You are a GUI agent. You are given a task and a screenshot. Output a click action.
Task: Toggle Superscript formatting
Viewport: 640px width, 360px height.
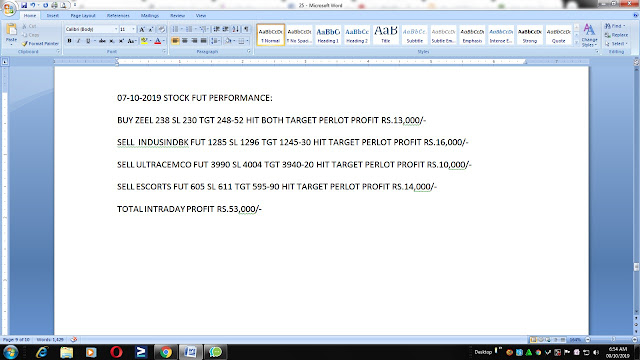(121, 41)
